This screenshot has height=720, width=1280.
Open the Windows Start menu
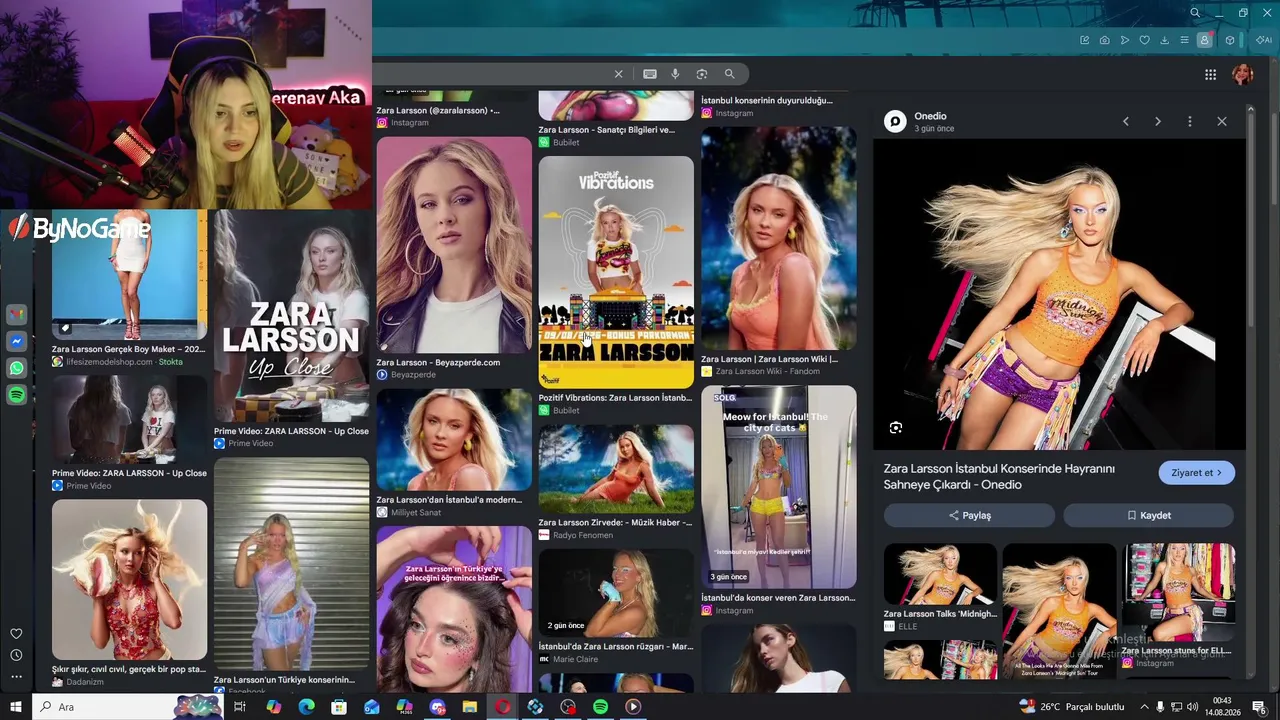(16, 707)
